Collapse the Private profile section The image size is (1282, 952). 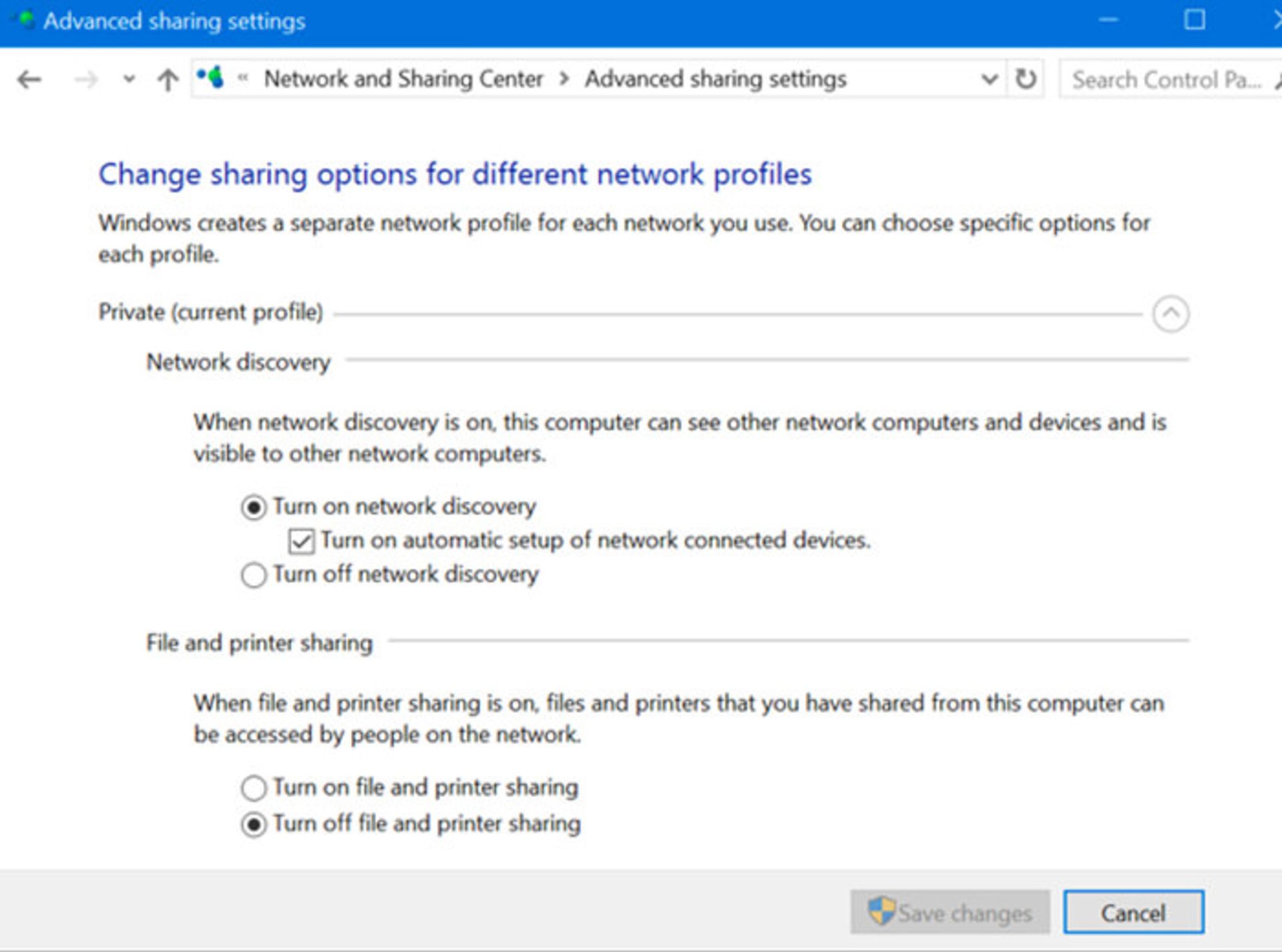[x=1170, y=314]
